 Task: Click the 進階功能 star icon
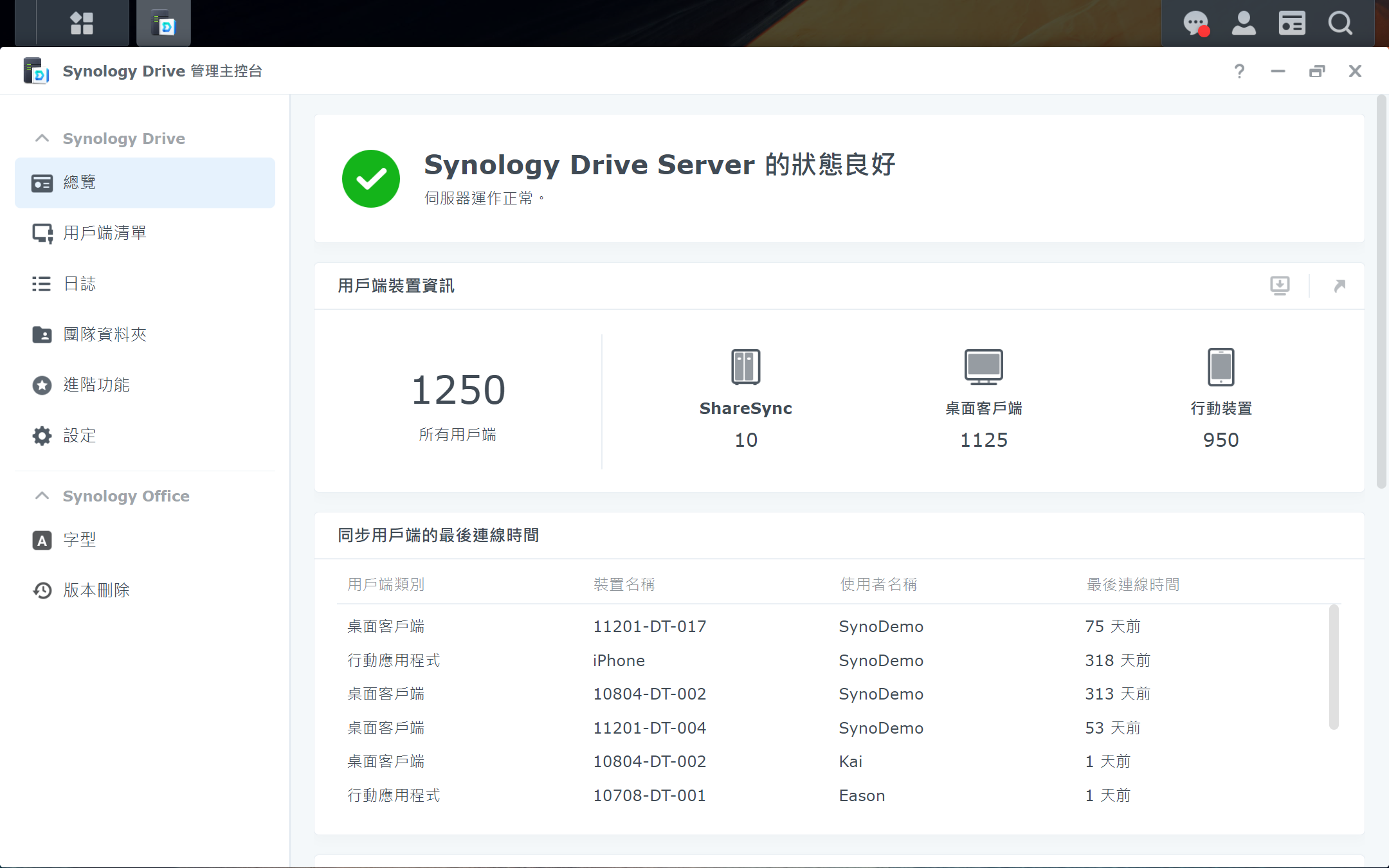tap(42, 385)
